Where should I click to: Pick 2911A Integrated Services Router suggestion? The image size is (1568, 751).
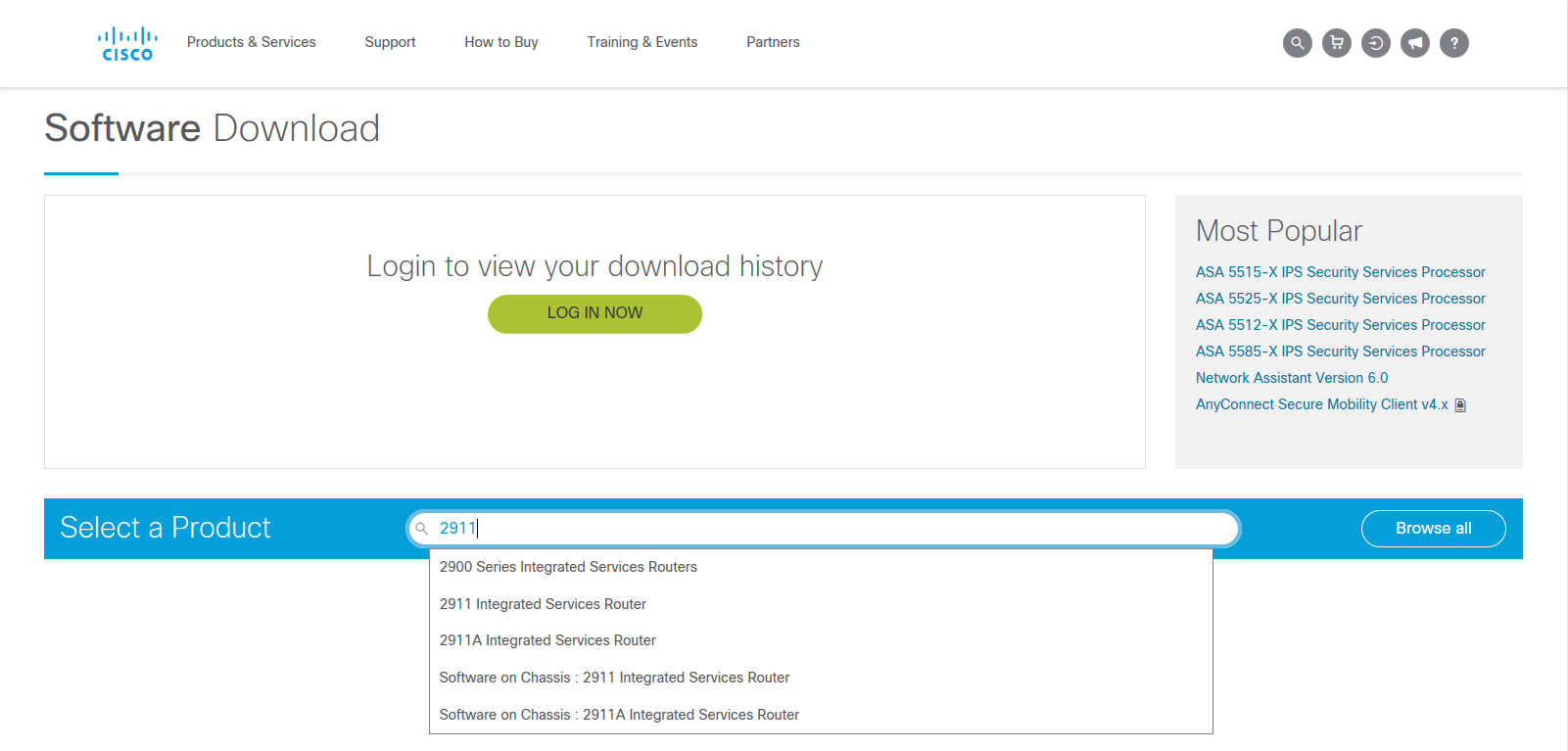pyautogui.click(x=547, y=640)
